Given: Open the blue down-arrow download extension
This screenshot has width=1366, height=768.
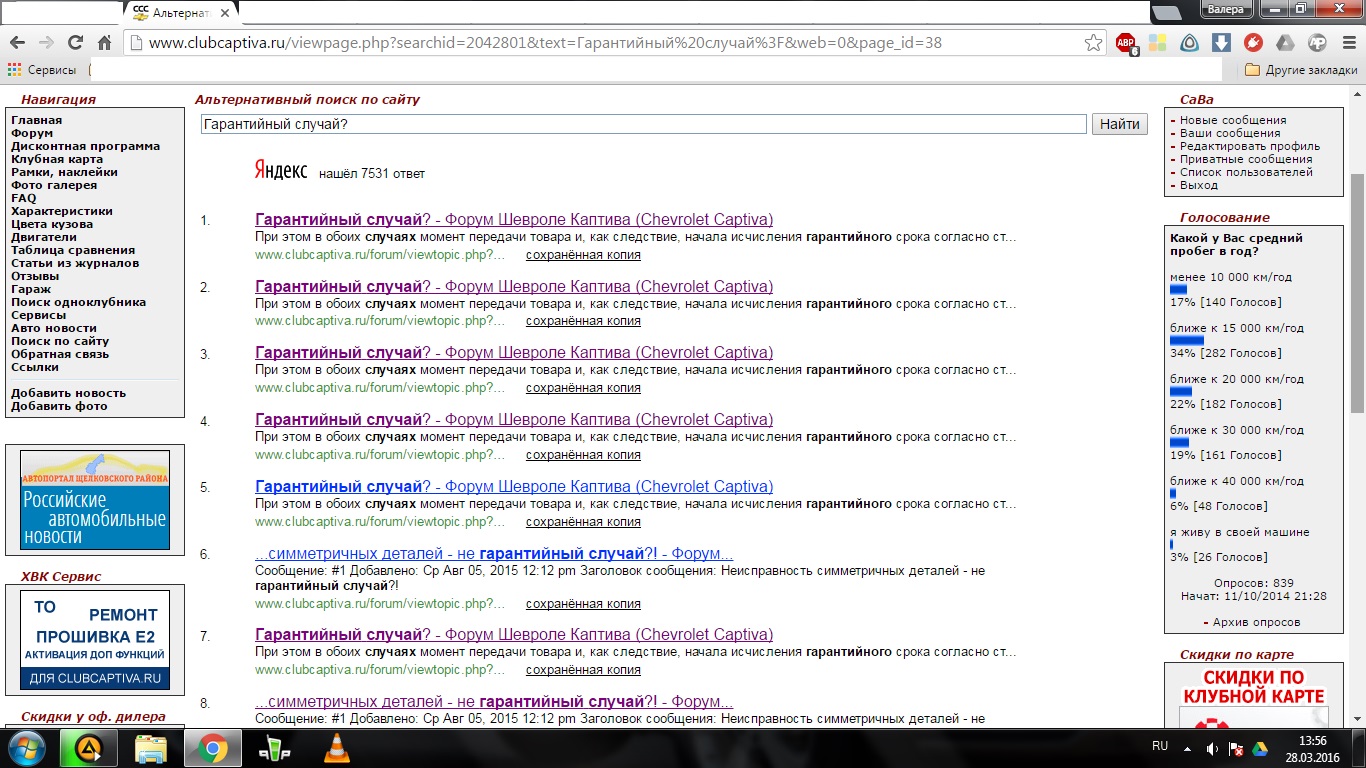Looking at the screenshot, I should 1221,43.
